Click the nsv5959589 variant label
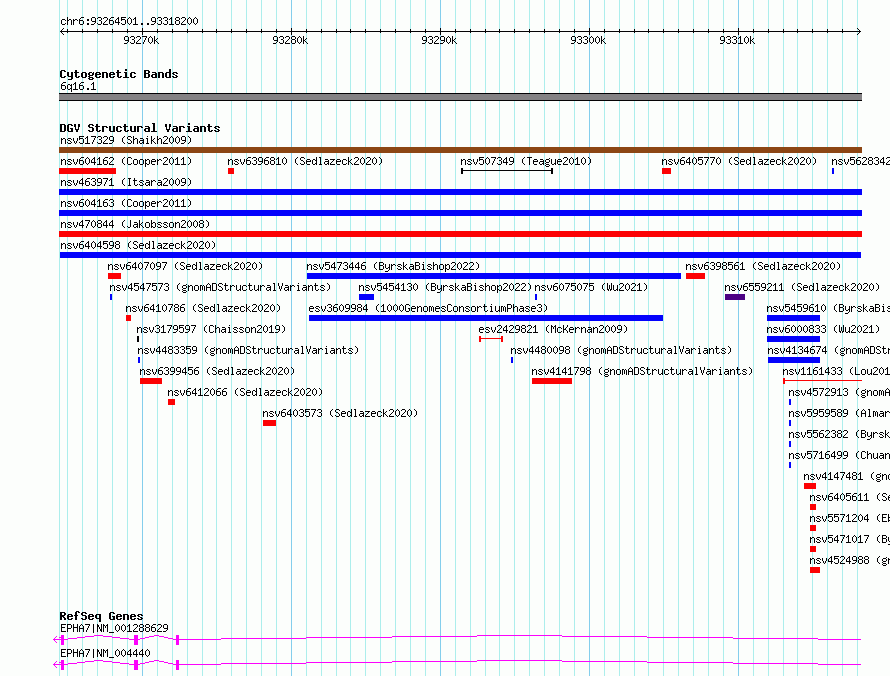 click(839, 413)
